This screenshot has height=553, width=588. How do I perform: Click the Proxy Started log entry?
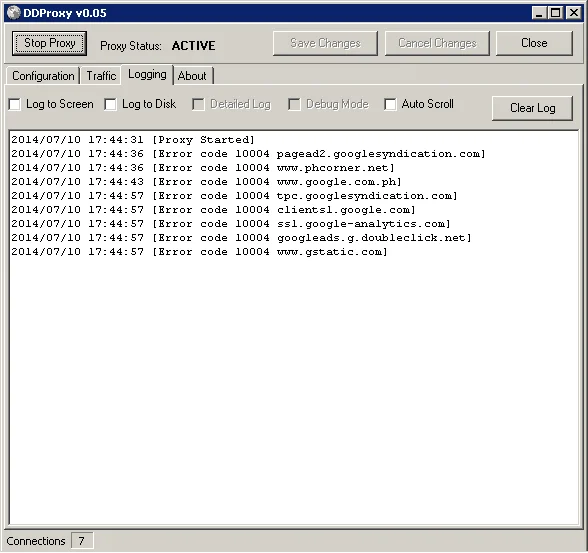[133, 140]
